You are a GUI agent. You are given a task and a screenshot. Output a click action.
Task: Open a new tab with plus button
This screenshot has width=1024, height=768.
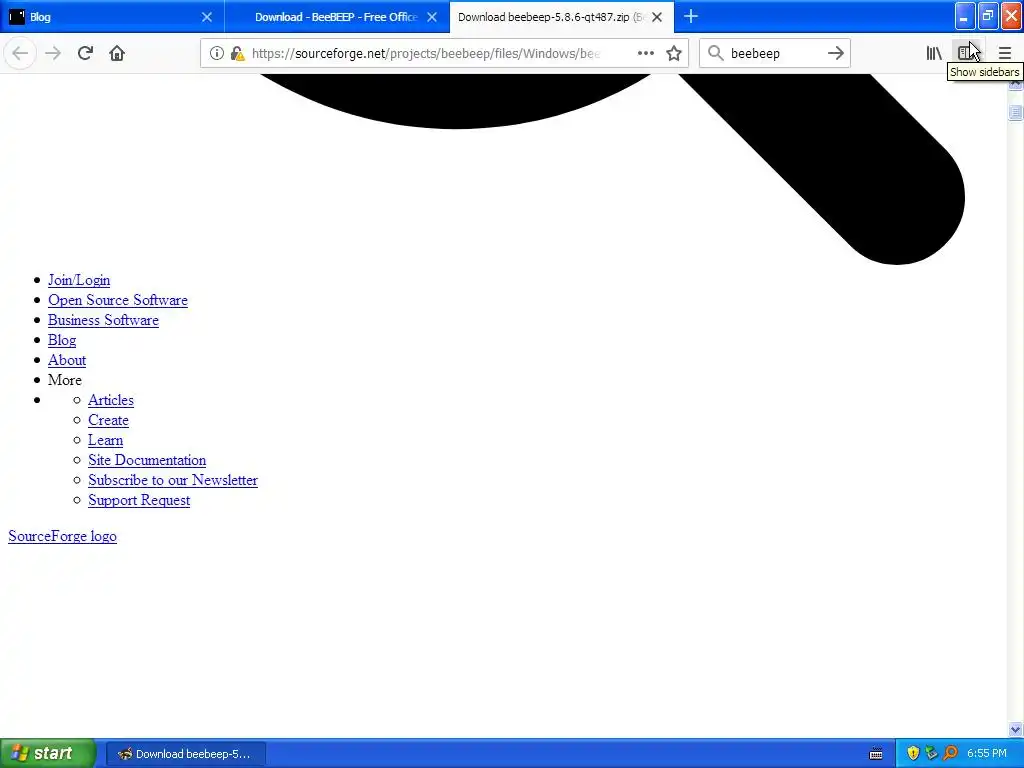point(691,16)
